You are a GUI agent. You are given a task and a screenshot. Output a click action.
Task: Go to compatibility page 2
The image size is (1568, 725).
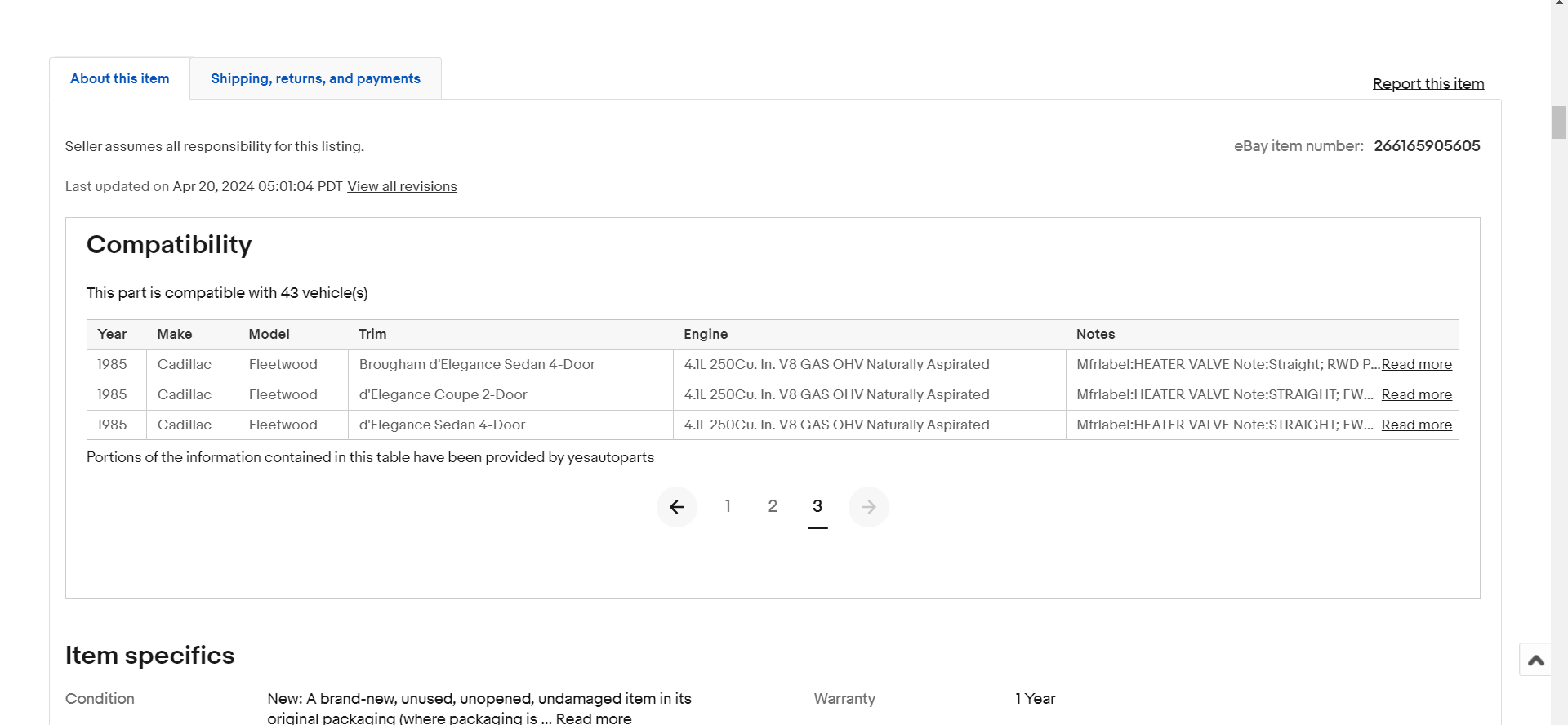point(773,506)
